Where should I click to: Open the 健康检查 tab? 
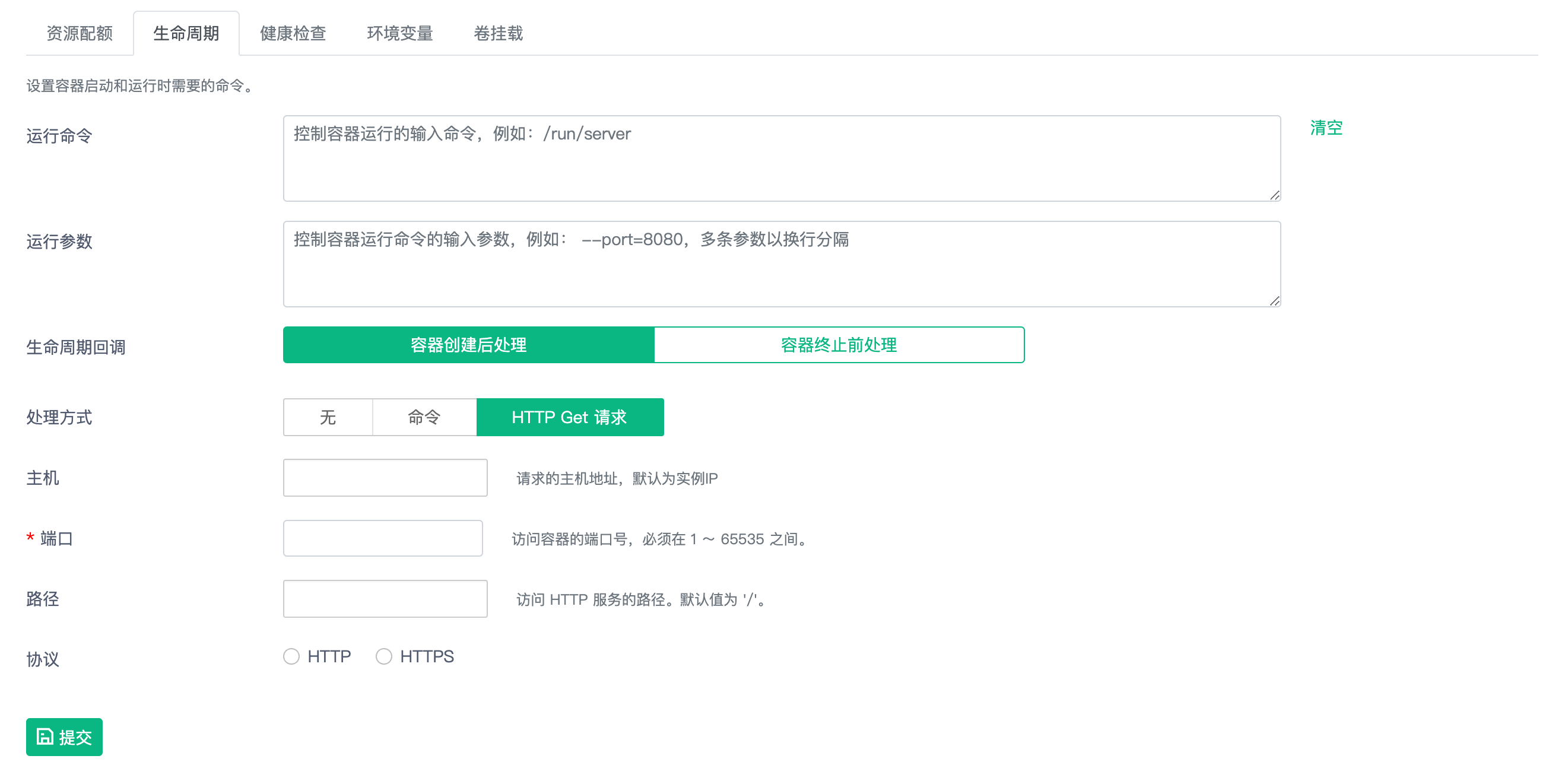click(293, 33)
